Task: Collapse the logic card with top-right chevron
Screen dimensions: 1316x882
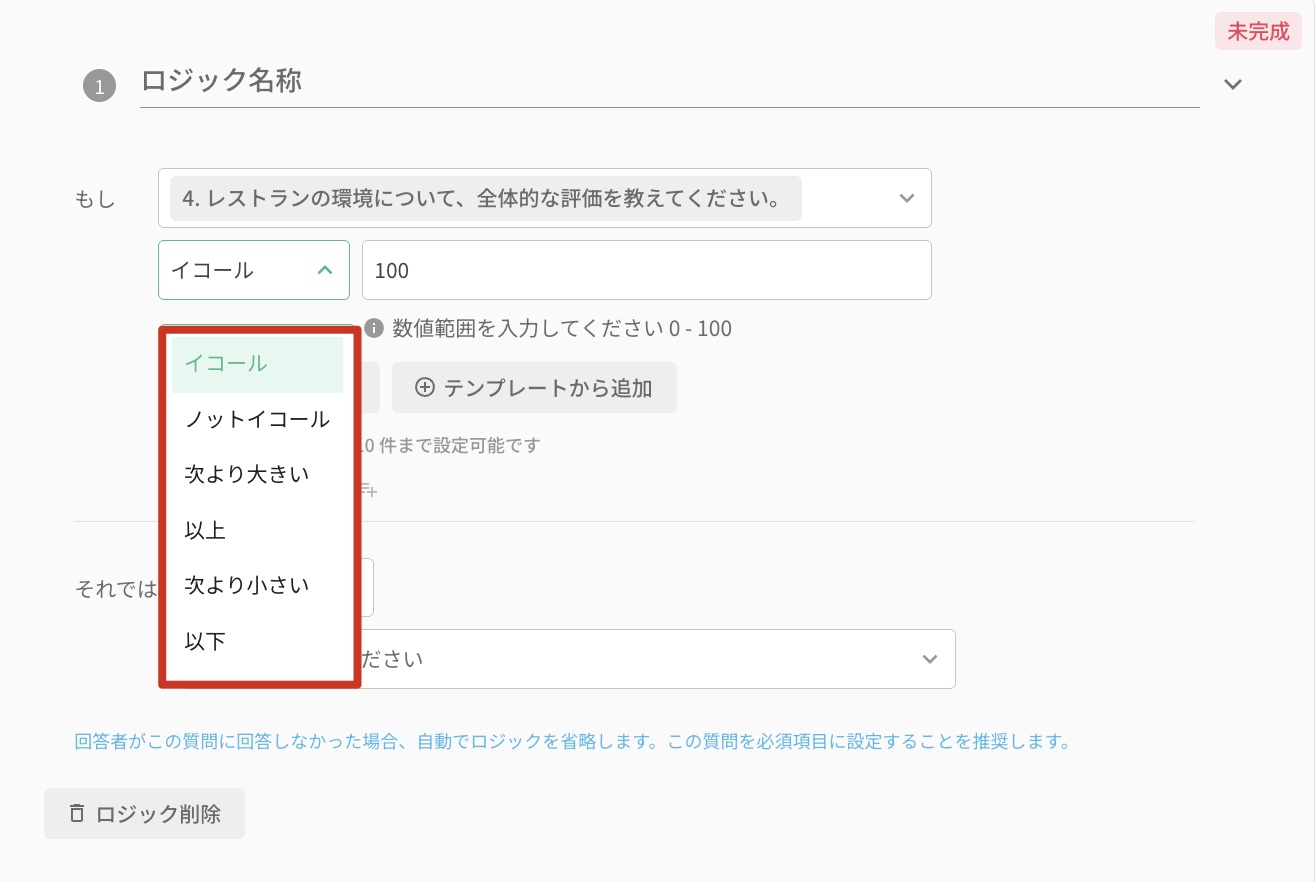Action: [x=1233, y=84]
